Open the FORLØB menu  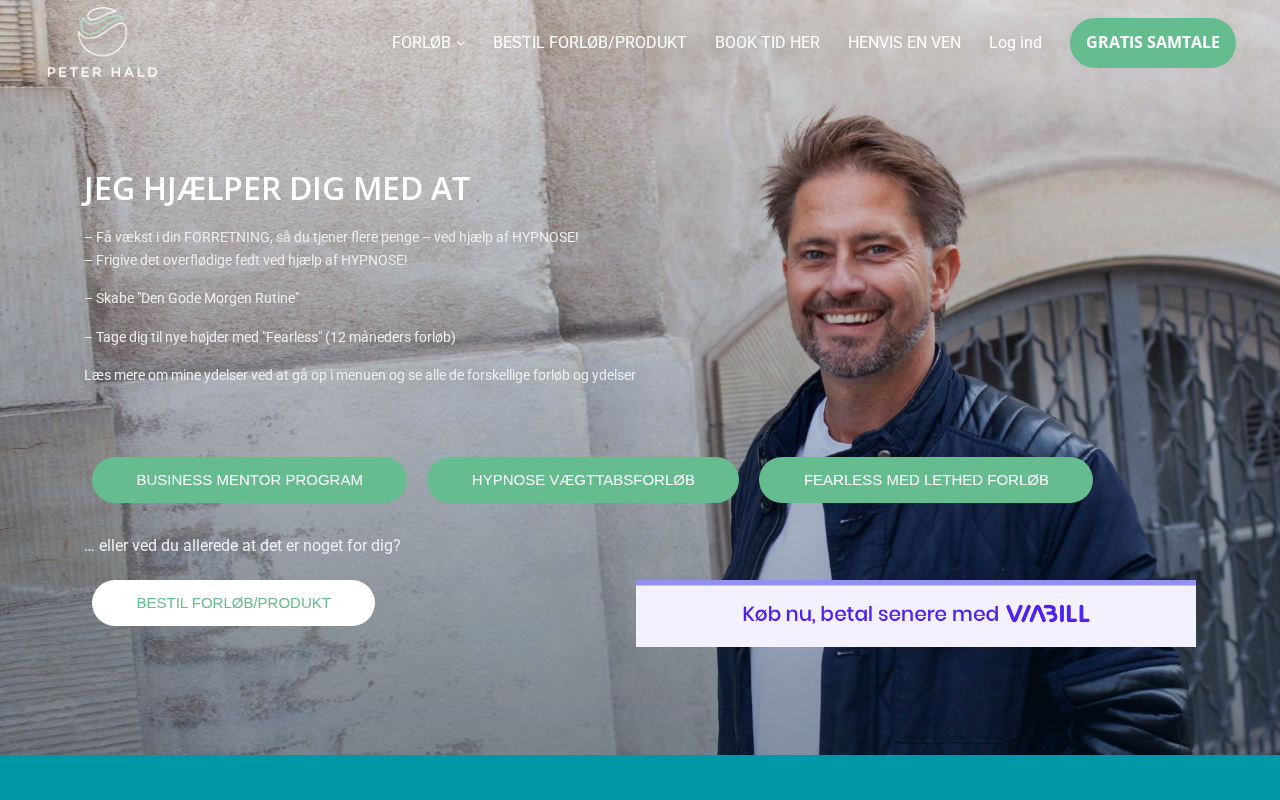[x=421, y=43]
